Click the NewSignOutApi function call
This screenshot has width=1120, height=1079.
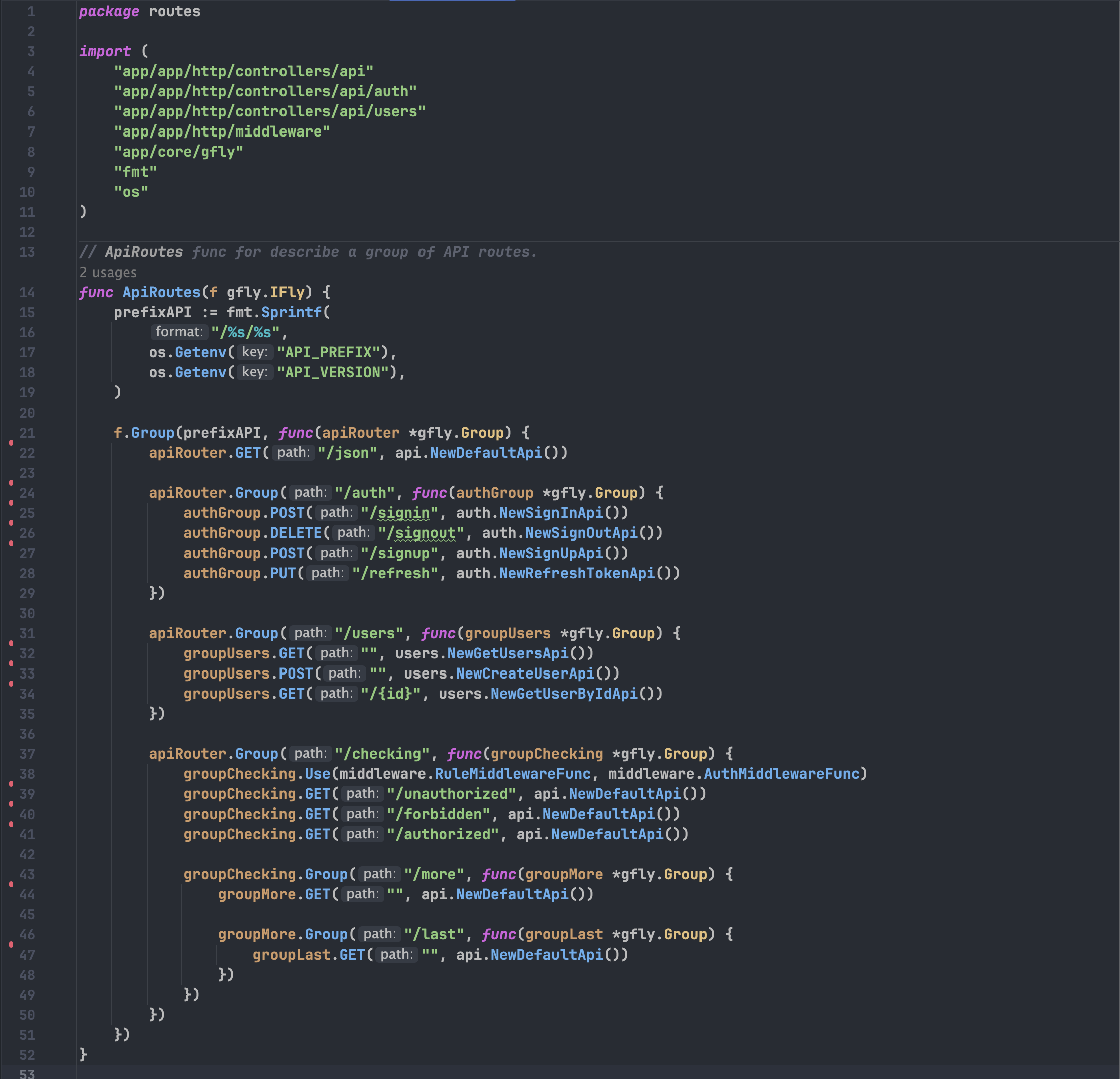pos(581,532)
